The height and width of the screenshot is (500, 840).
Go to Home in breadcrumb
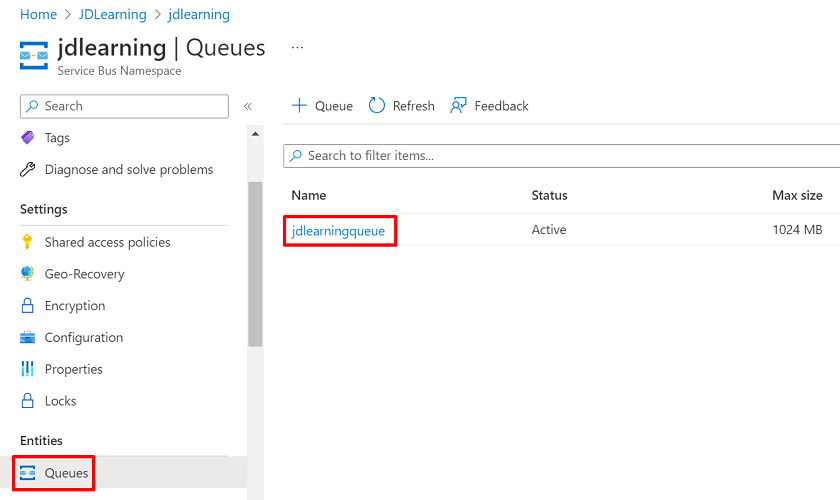click(x=38, y=14)
